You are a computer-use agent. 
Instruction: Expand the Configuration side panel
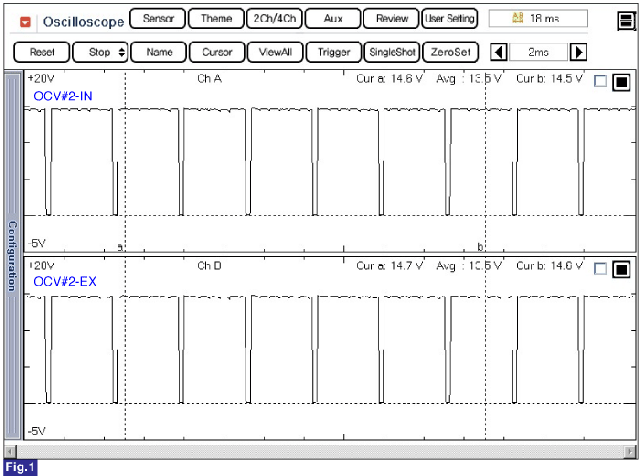[x=13, y=256]
